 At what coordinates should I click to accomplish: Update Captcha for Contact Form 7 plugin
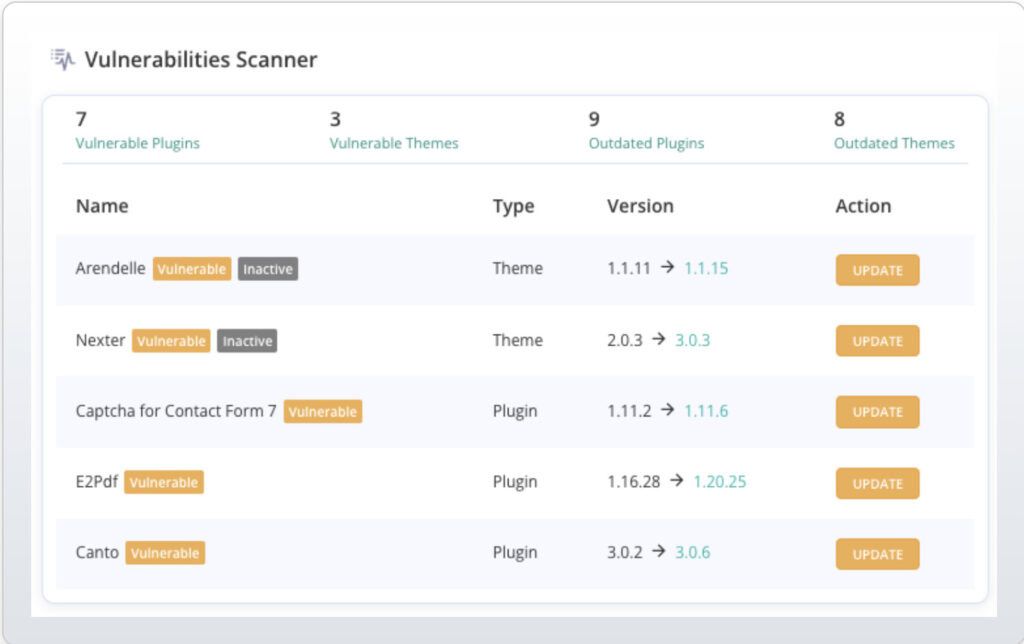877,412
